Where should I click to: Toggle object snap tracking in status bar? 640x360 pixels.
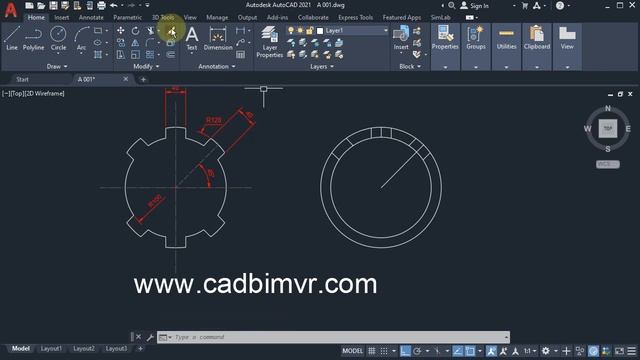[458, 351]
